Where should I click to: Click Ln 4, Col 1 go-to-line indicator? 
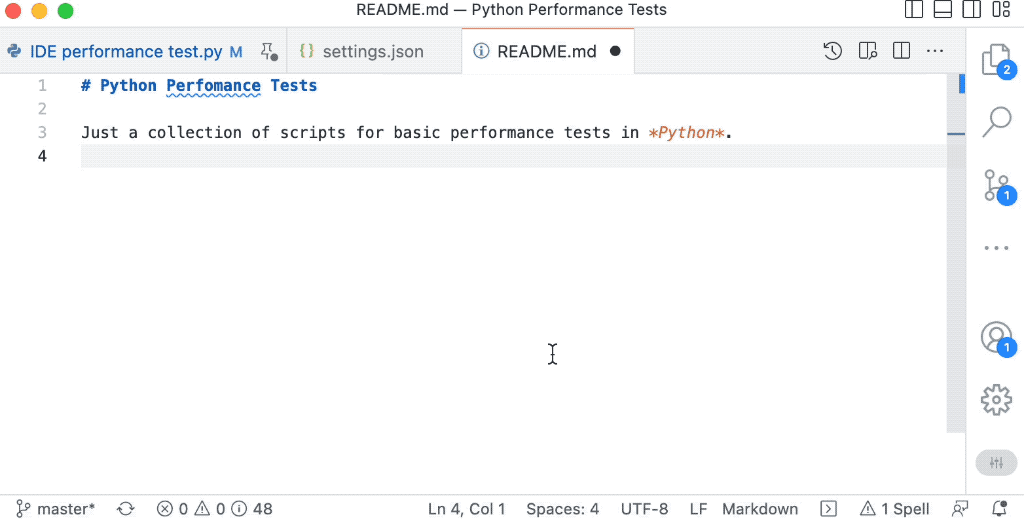tap(466, 509)
